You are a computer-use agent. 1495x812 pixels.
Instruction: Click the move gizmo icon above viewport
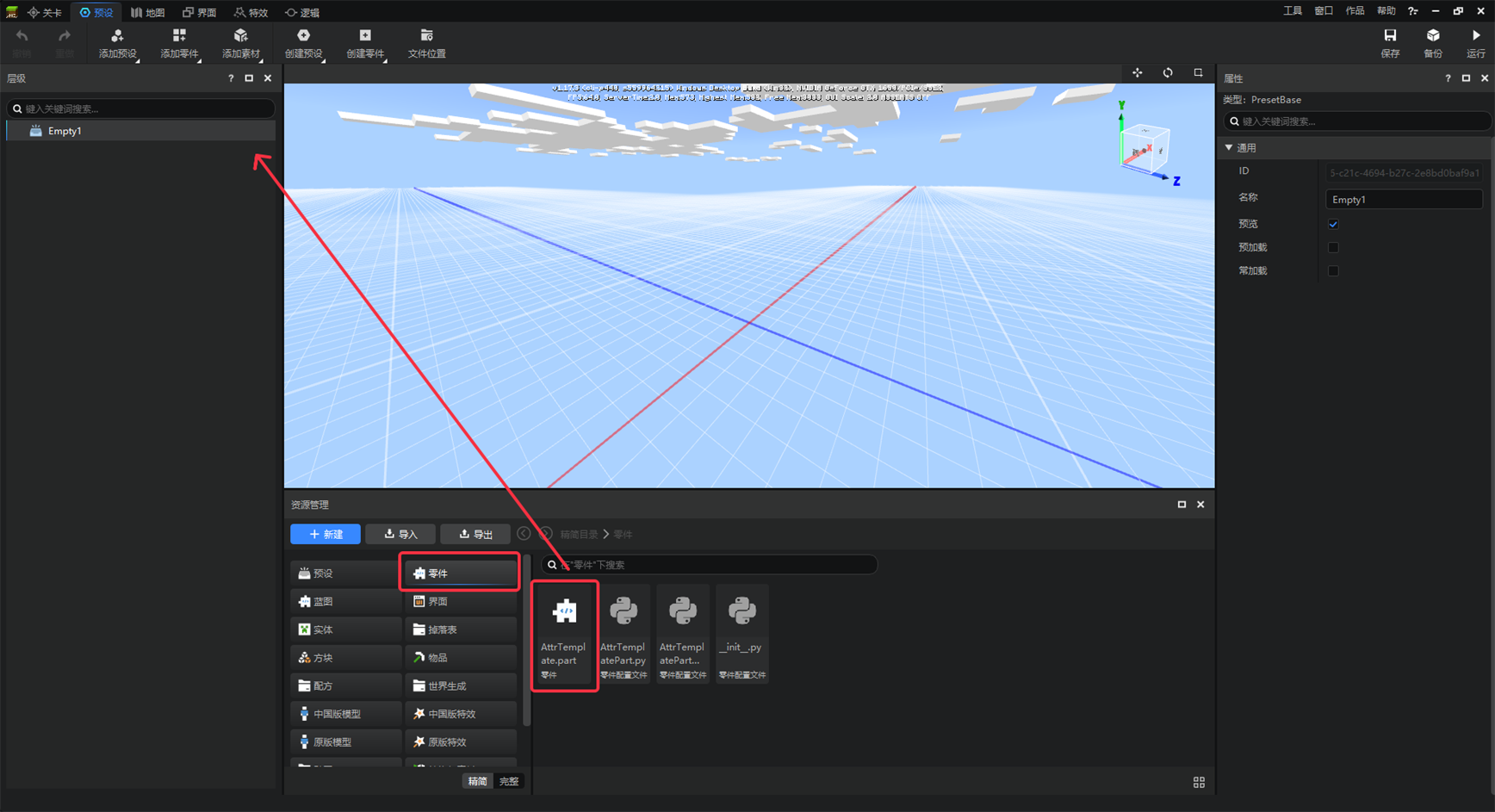point(1138,73)
